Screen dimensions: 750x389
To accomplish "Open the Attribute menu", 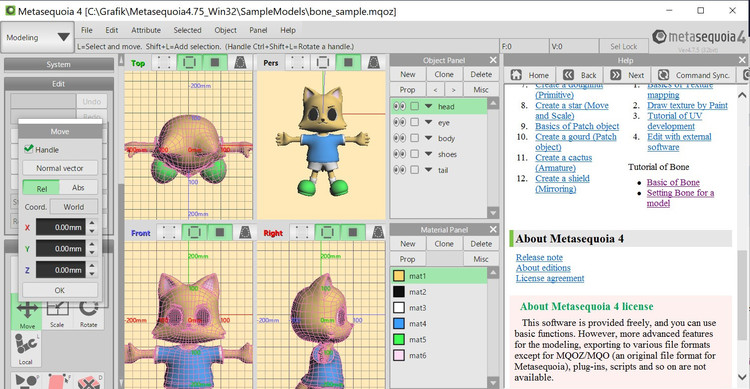I will [x=146, y=30].
